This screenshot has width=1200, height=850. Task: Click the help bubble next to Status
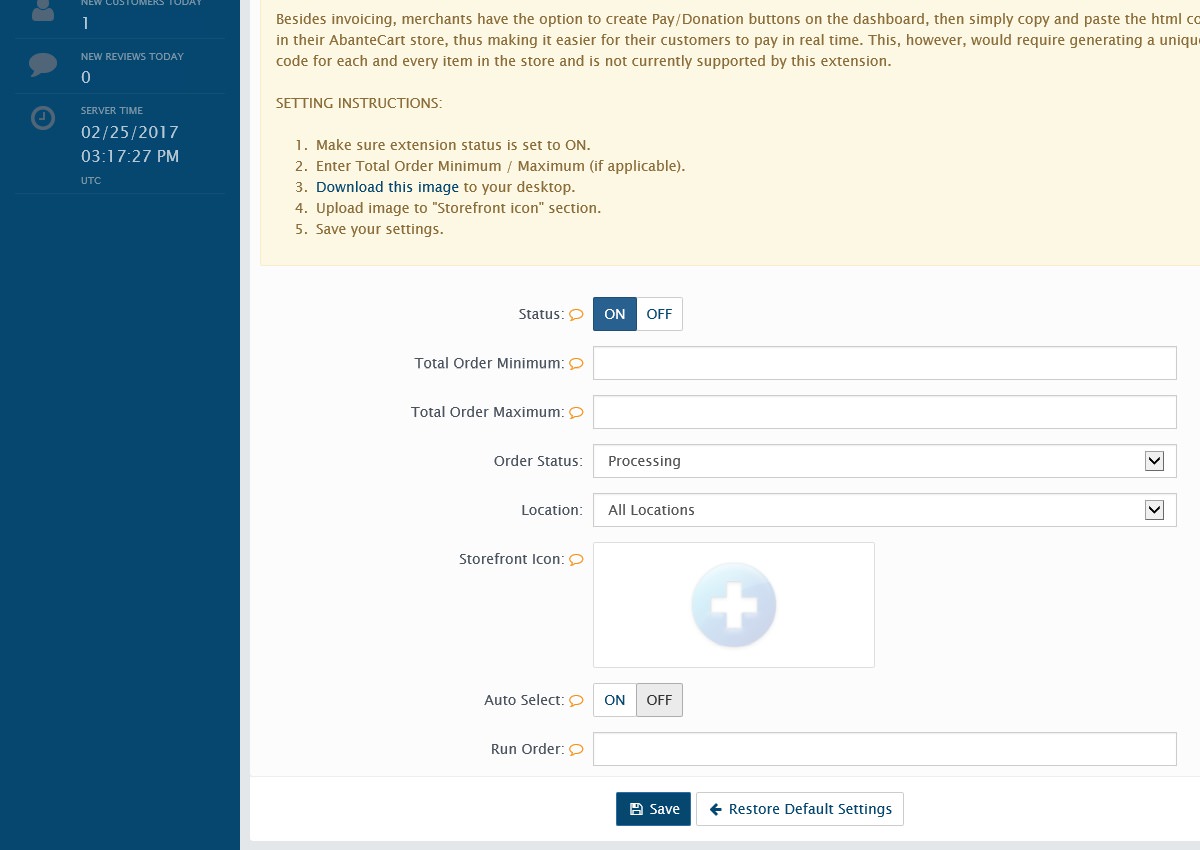[x=576, y=314]
